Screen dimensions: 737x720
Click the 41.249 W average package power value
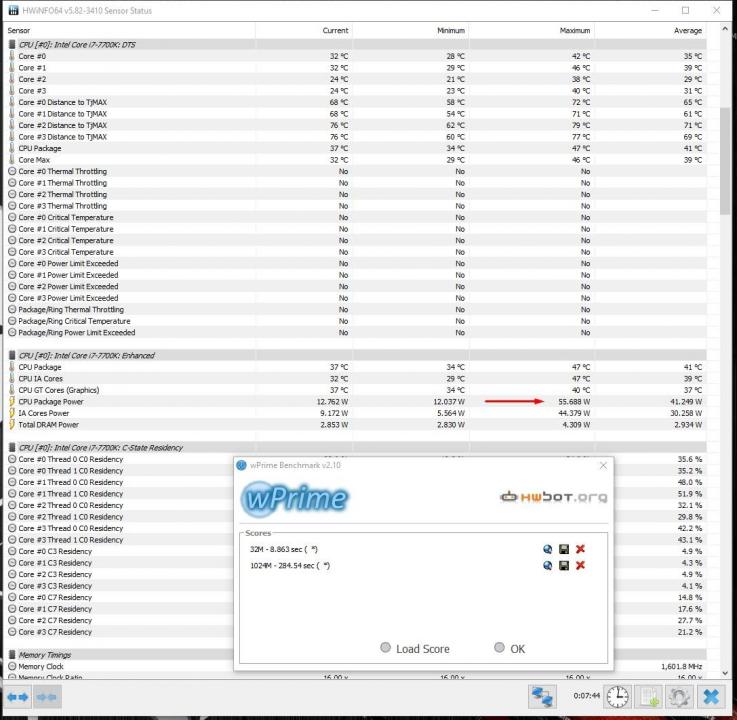[686, 401]
